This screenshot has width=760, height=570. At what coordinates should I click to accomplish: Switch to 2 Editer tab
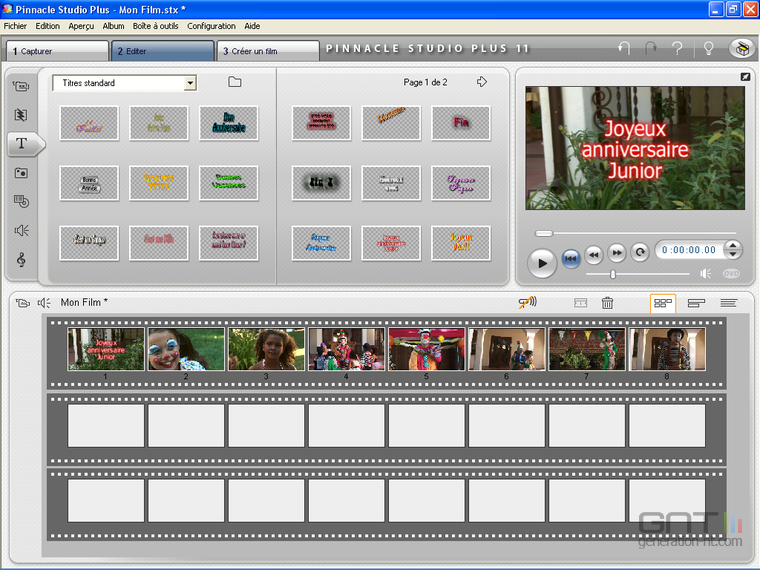(162, 51)
